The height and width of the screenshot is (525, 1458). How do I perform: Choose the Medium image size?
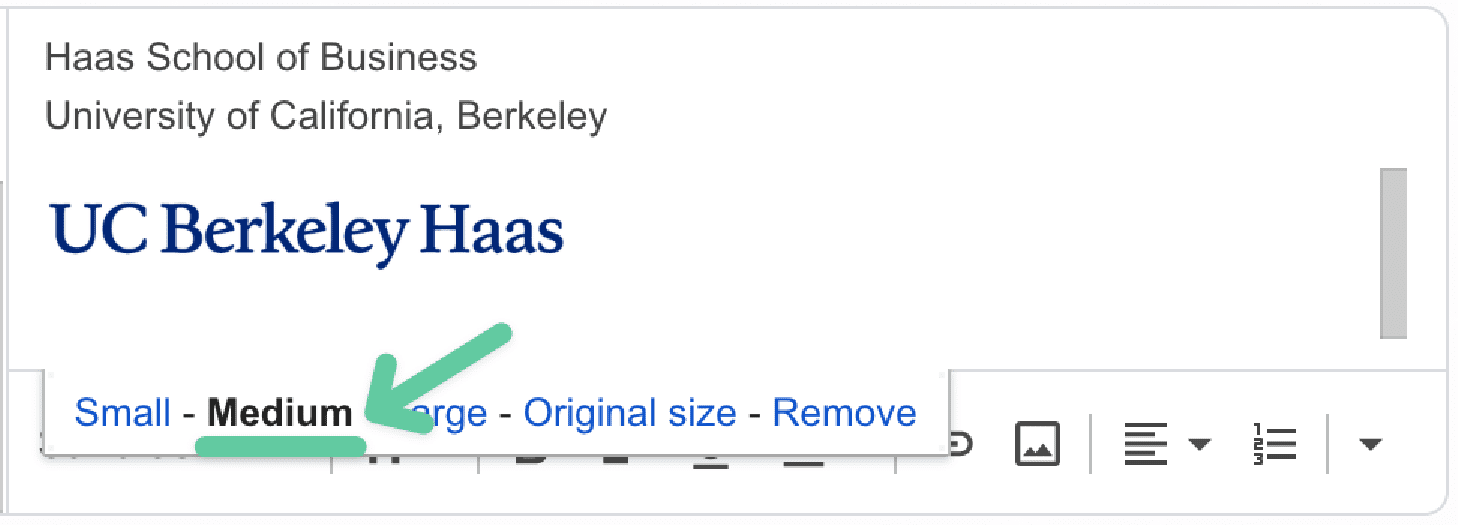coord(279,413)
